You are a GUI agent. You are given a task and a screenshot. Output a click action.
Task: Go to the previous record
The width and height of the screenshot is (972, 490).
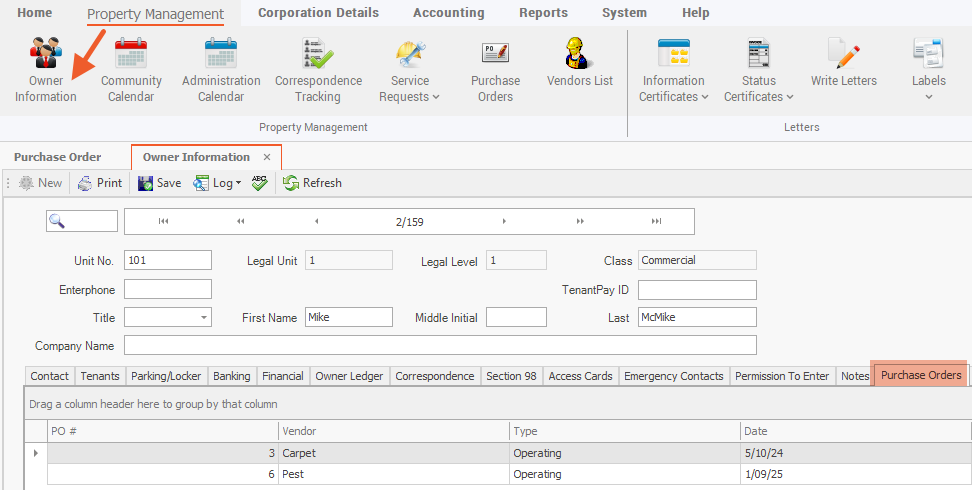point(317,221)
